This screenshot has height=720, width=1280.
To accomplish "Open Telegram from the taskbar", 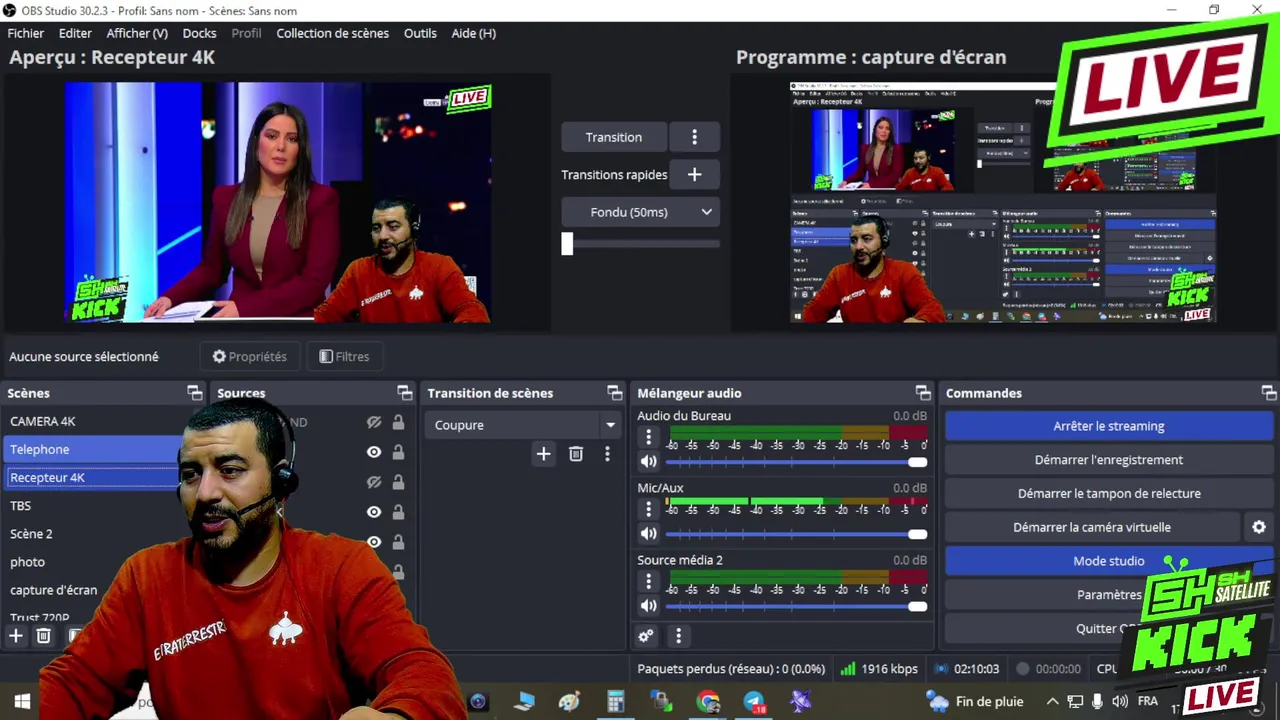I will click(x=755, y=702).
